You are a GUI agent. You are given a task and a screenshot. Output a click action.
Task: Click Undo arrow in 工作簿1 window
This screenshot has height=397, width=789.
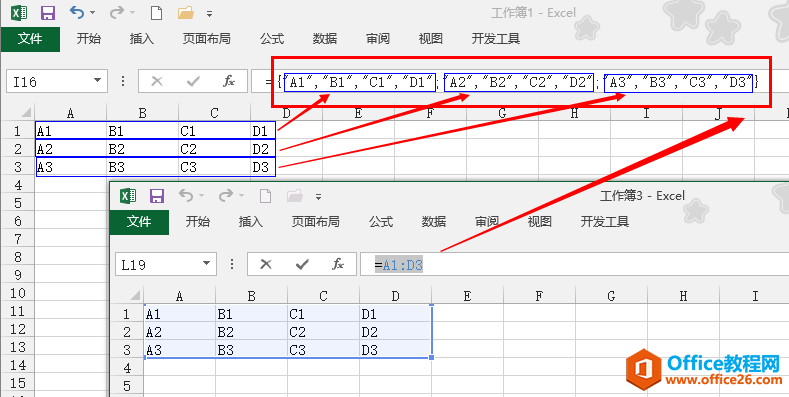coord(77,13)
